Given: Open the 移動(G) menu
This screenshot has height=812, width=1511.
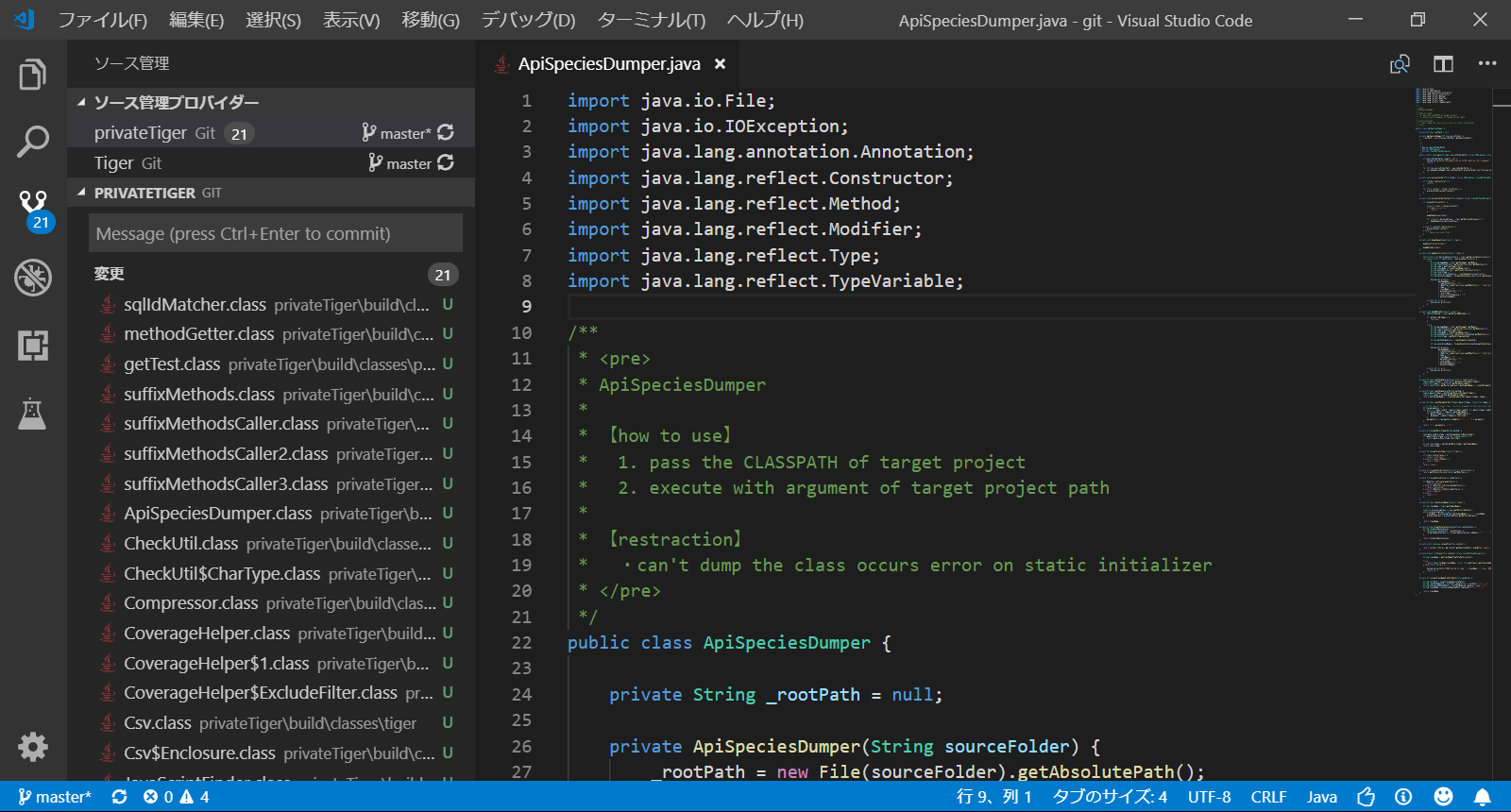Looking at the screenshot, I should [431, 20].
